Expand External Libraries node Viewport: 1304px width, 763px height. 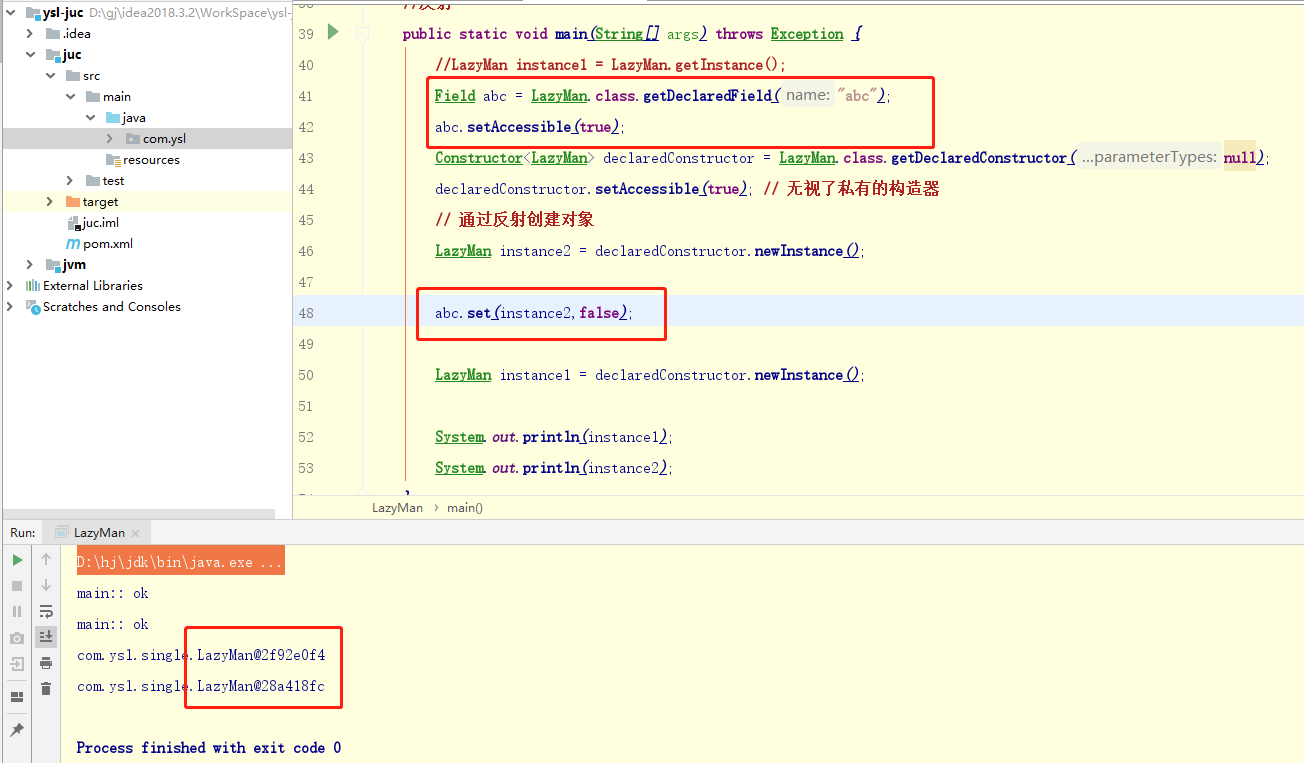point(10,286)
